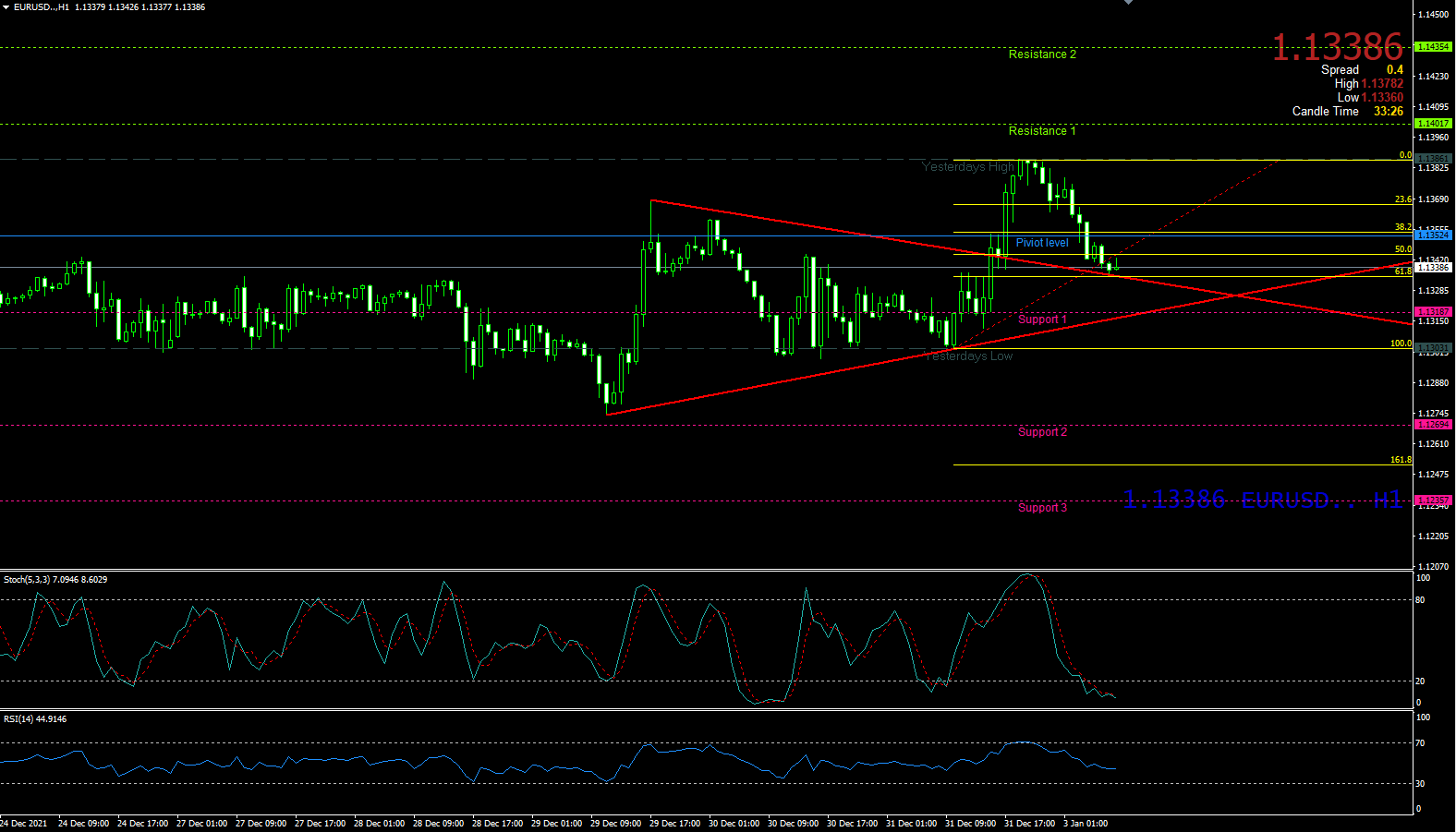Click the Yesterdays High text label

coord(967,167)
